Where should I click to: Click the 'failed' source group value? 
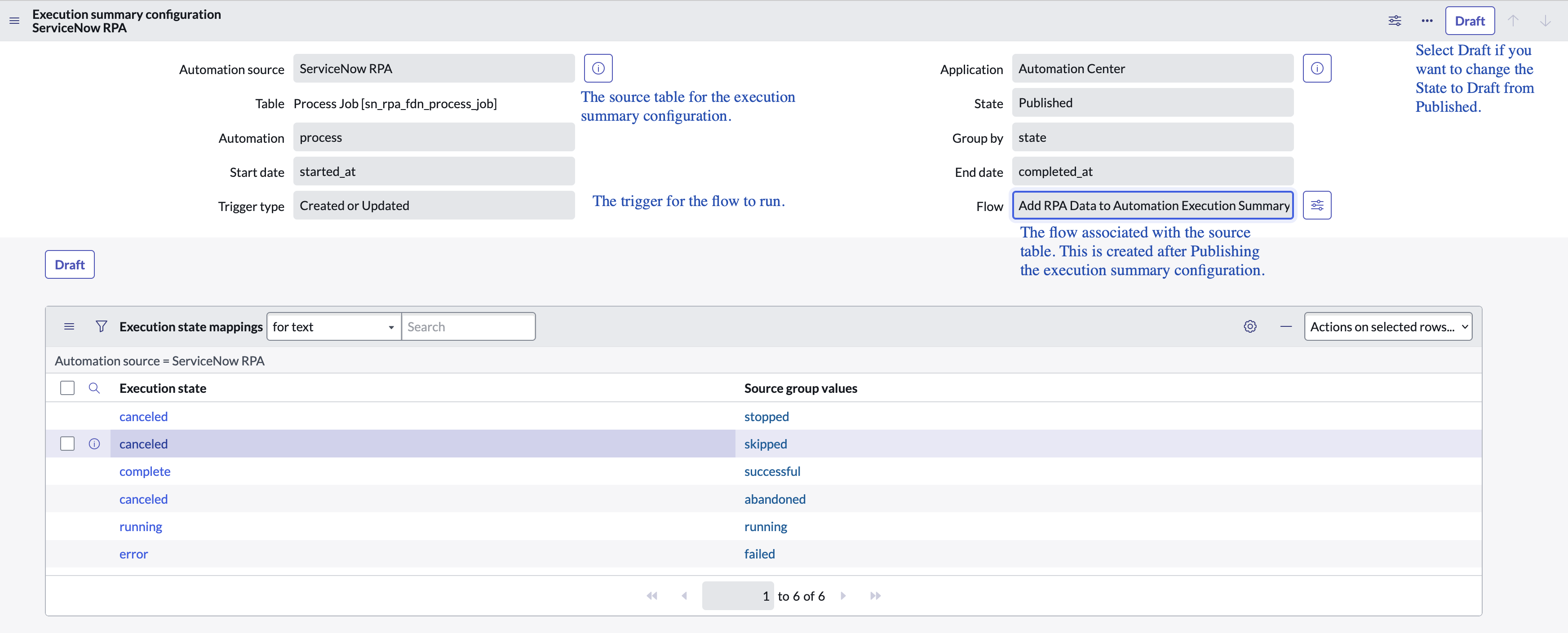pyautogui.click(x=759, y=554)
